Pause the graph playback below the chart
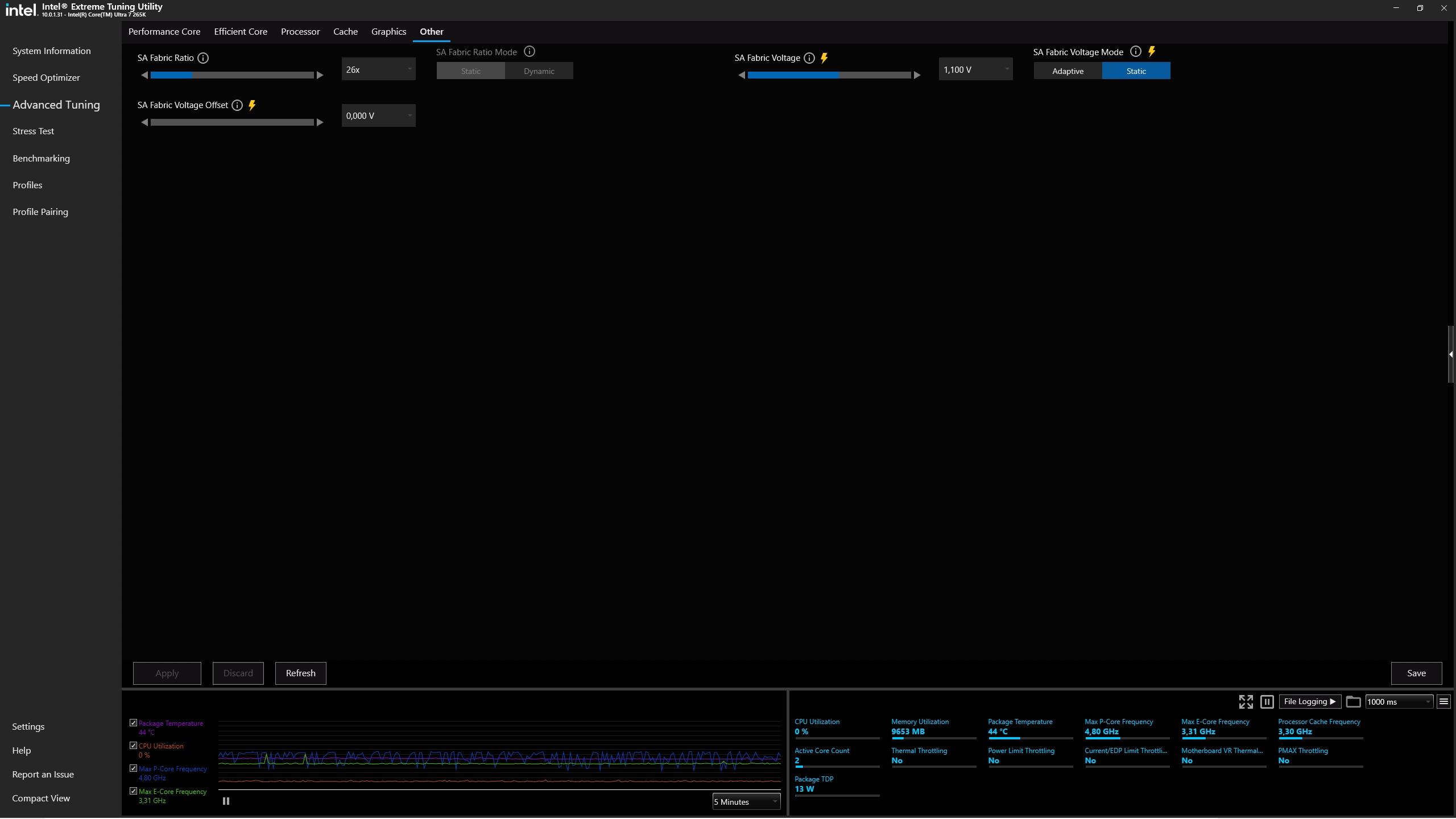 click(226, 801)
